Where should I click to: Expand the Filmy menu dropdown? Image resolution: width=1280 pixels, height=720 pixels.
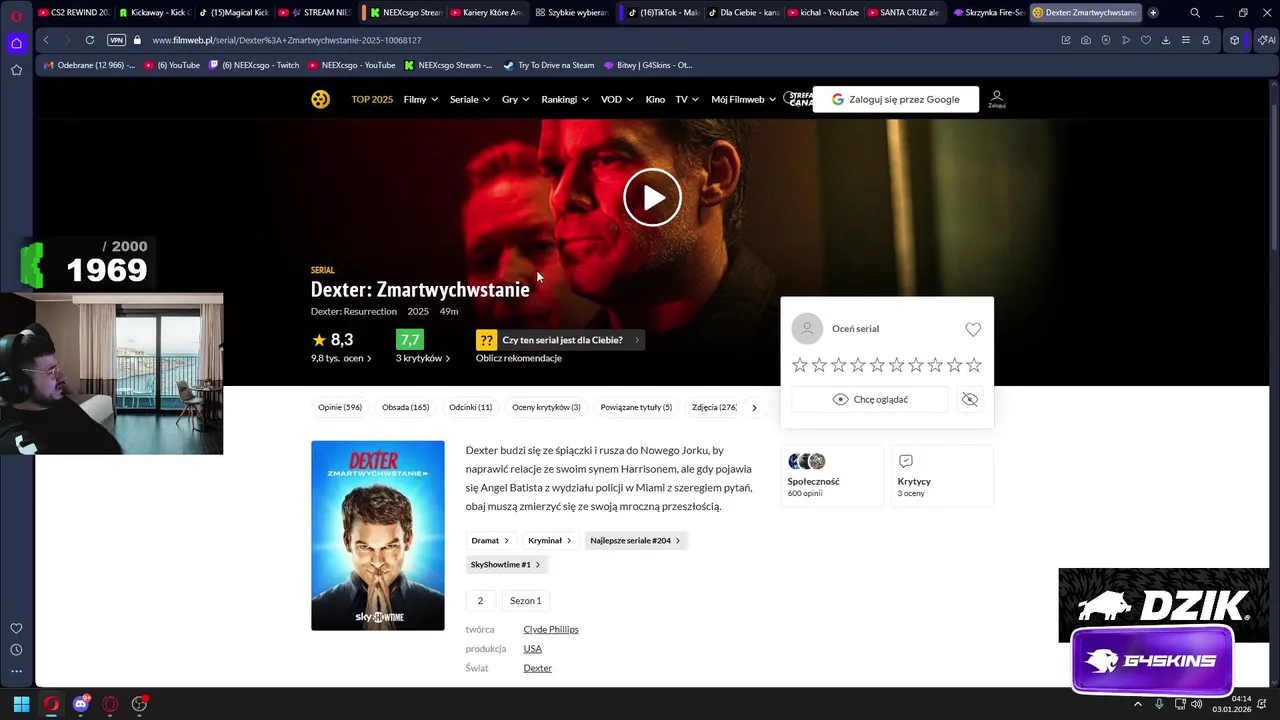click(421, 99)
